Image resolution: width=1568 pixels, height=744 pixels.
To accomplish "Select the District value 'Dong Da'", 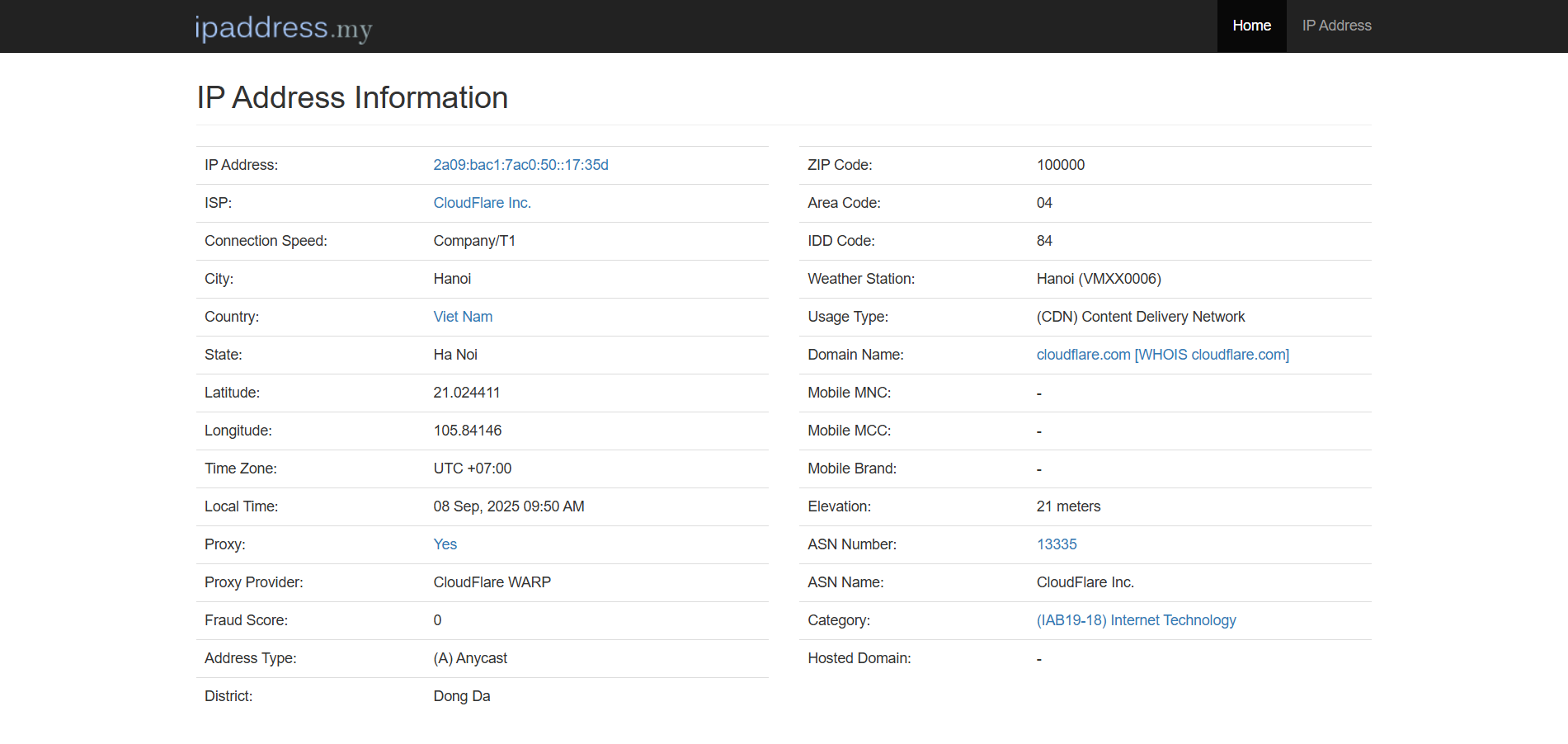I will [461, 696].
